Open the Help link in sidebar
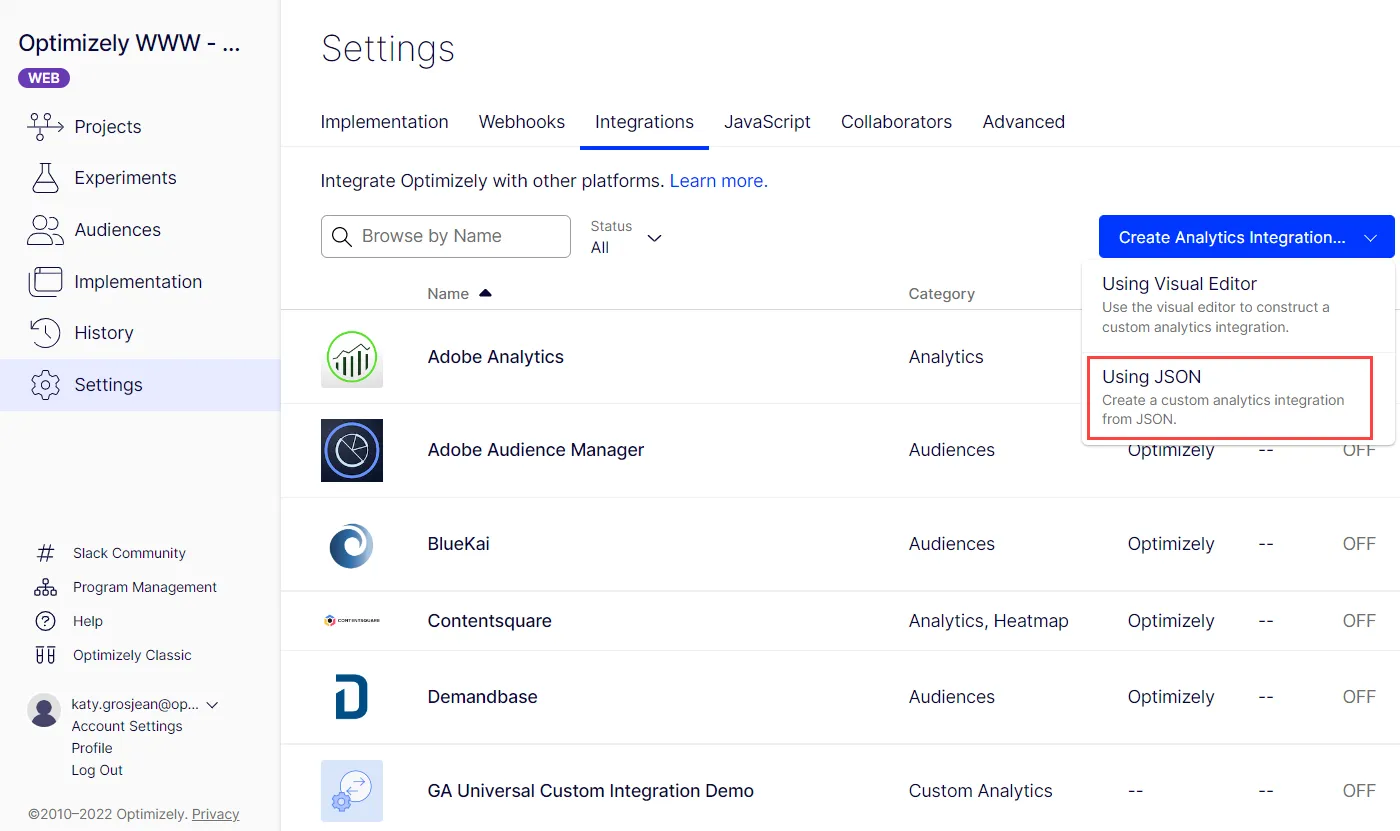This screenshot has width=1400, height=831. [x=88, y=621]
